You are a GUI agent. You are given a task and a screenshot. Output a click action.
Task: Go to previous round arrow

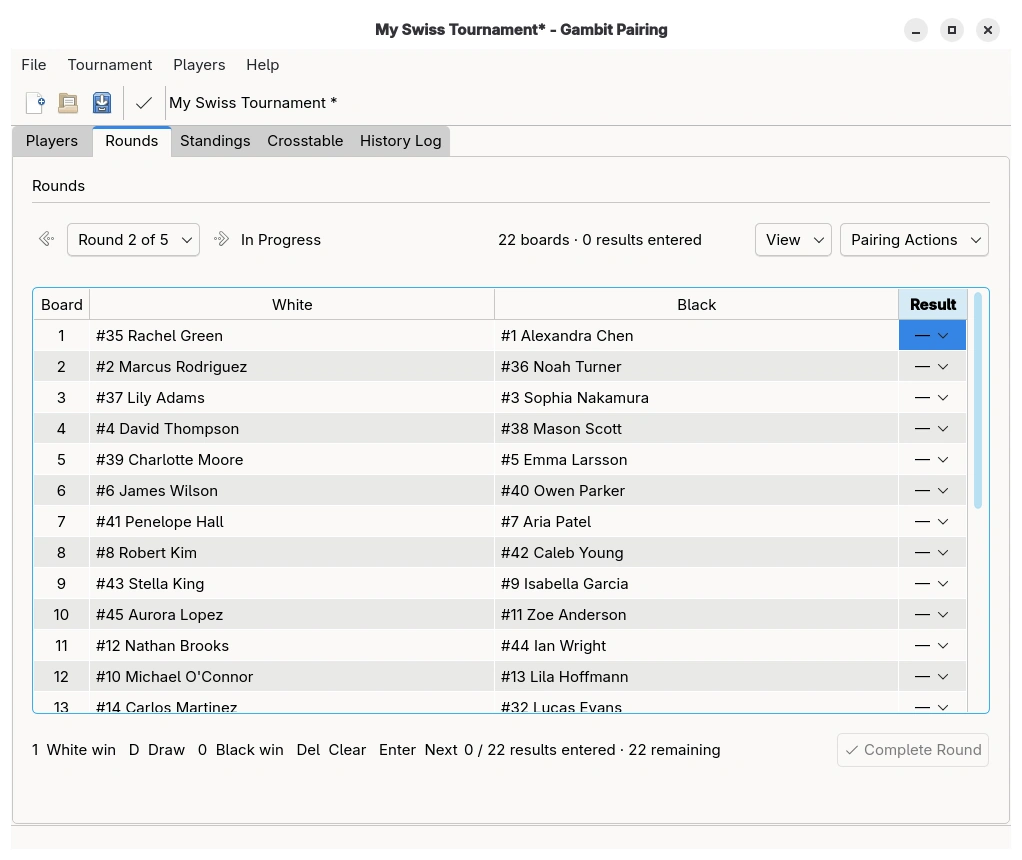pos(46,239)
